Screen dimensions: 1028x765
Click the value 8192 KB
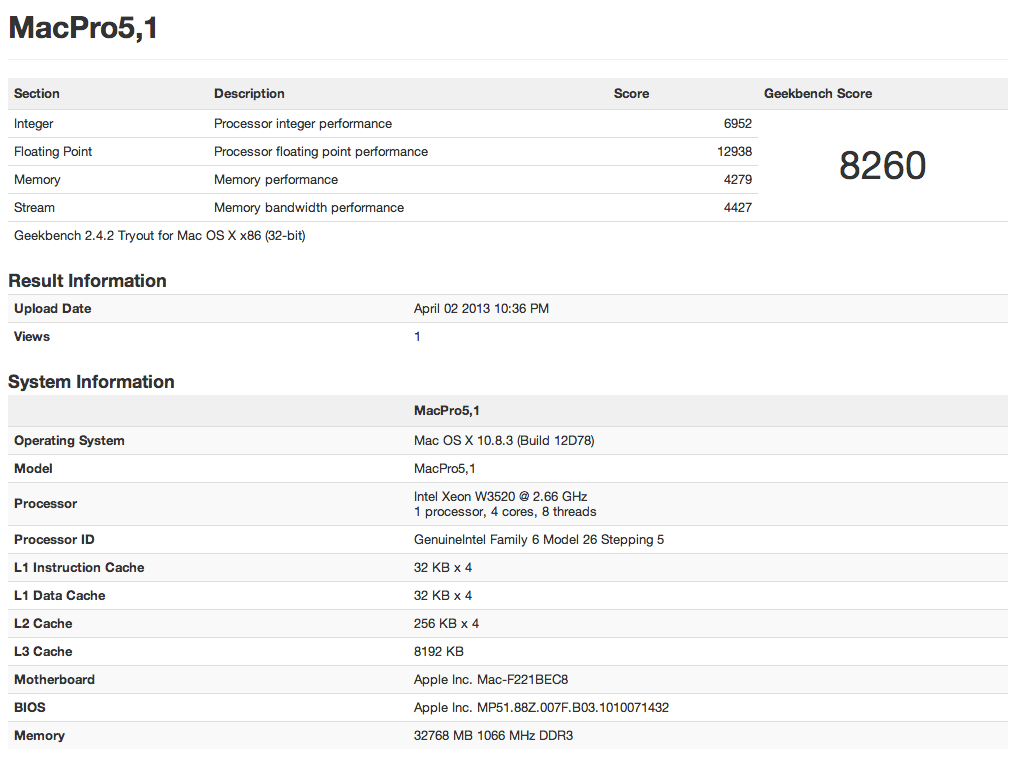pyautogui.click(x=439, y=652)
